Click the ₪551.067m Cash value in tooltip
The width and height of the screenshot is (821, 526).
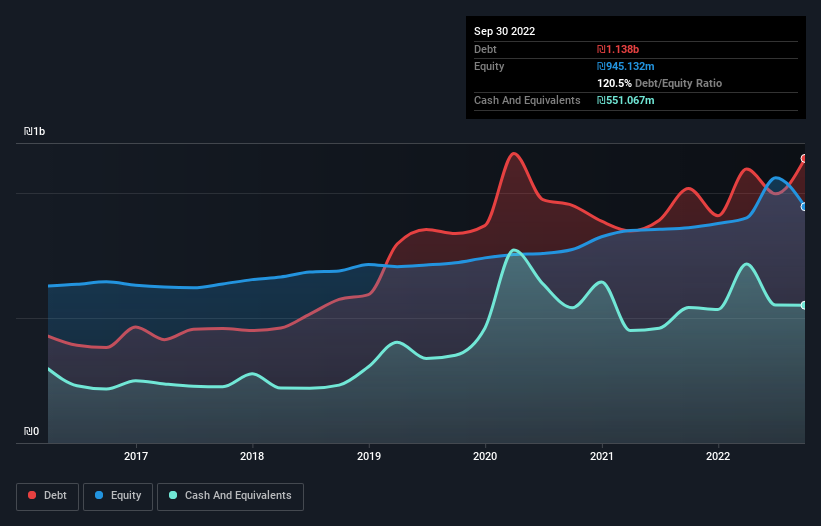pos(630,101)
